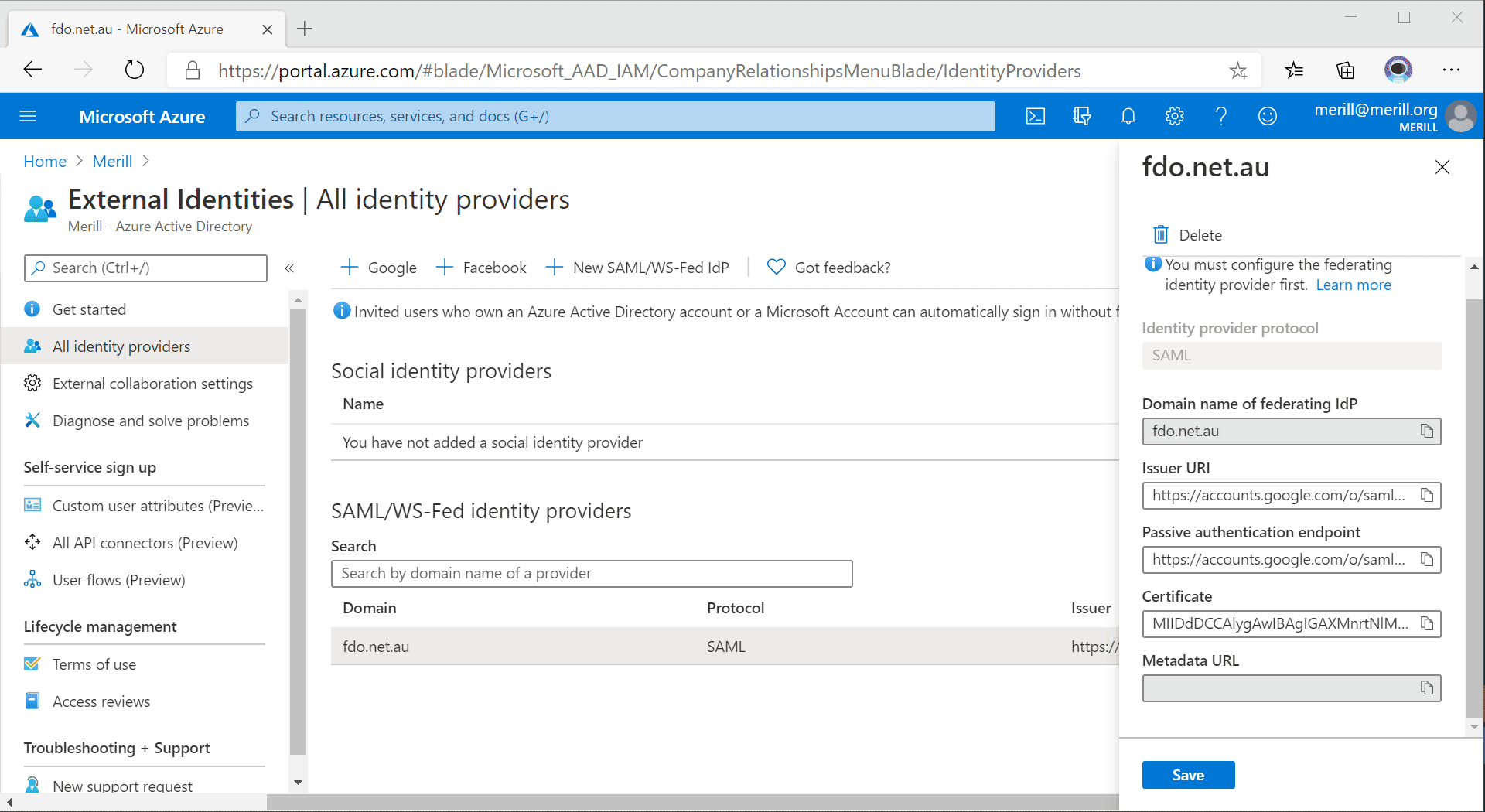Click the browser address bar URL

pyautogui.click(x=650, y=71)
